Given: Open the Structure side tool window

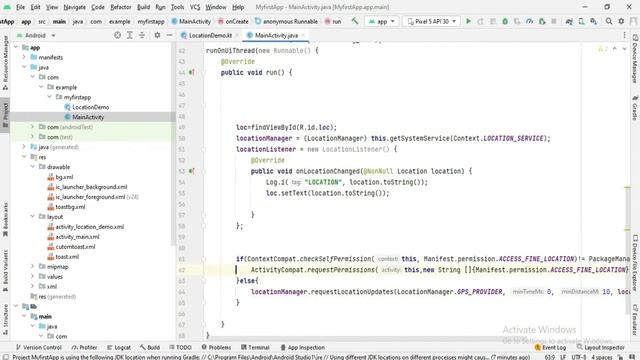Looking at the screenshot, I should click(5, 320).
